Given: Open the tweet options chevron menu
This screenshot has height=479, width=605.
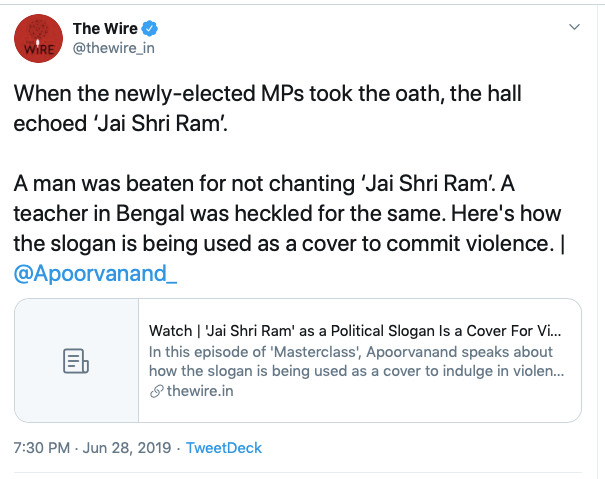Looking at the screenshot, I should 573,27.
